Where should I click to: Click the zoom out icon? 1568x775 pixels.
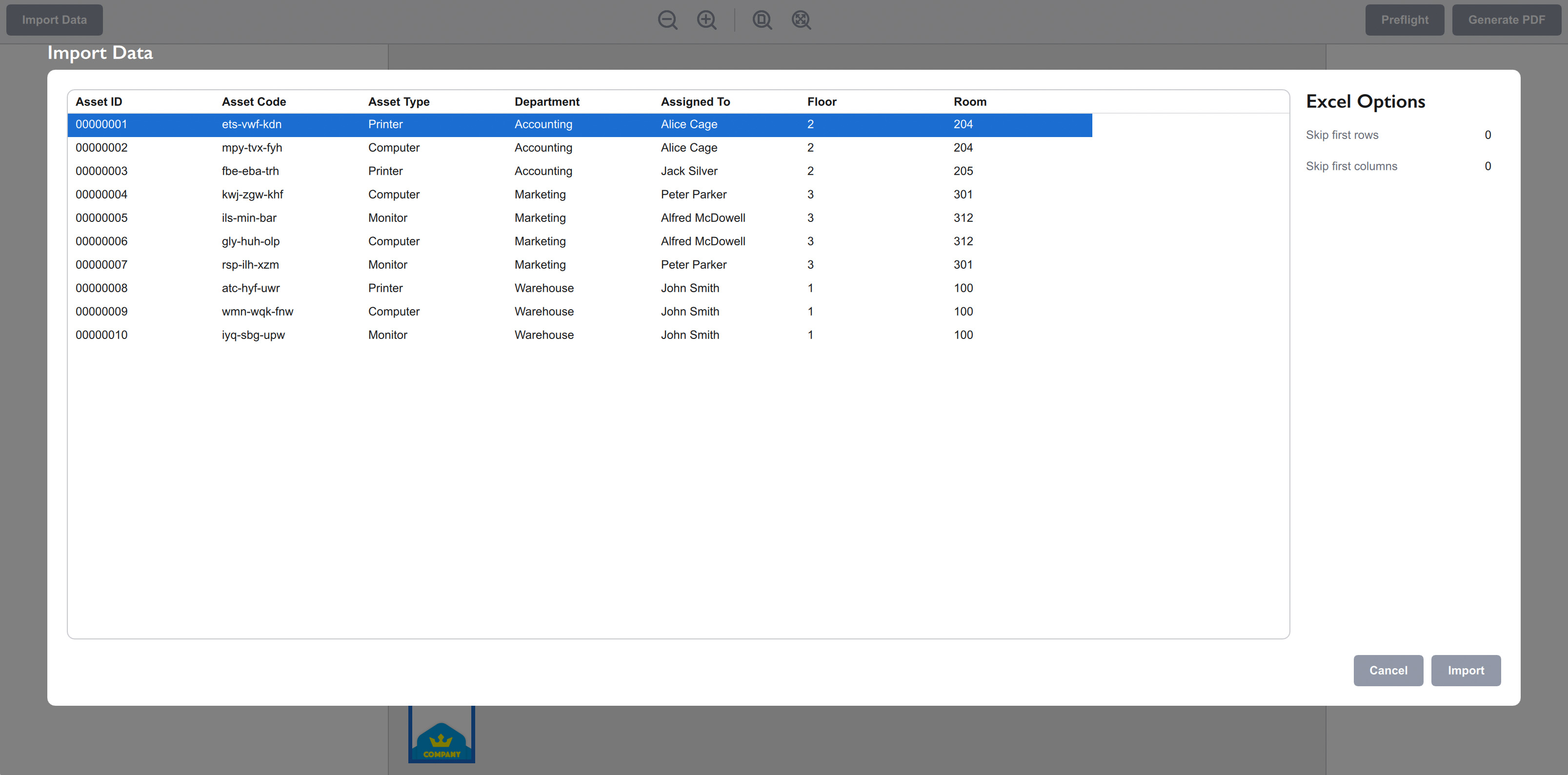pos(667,20)
